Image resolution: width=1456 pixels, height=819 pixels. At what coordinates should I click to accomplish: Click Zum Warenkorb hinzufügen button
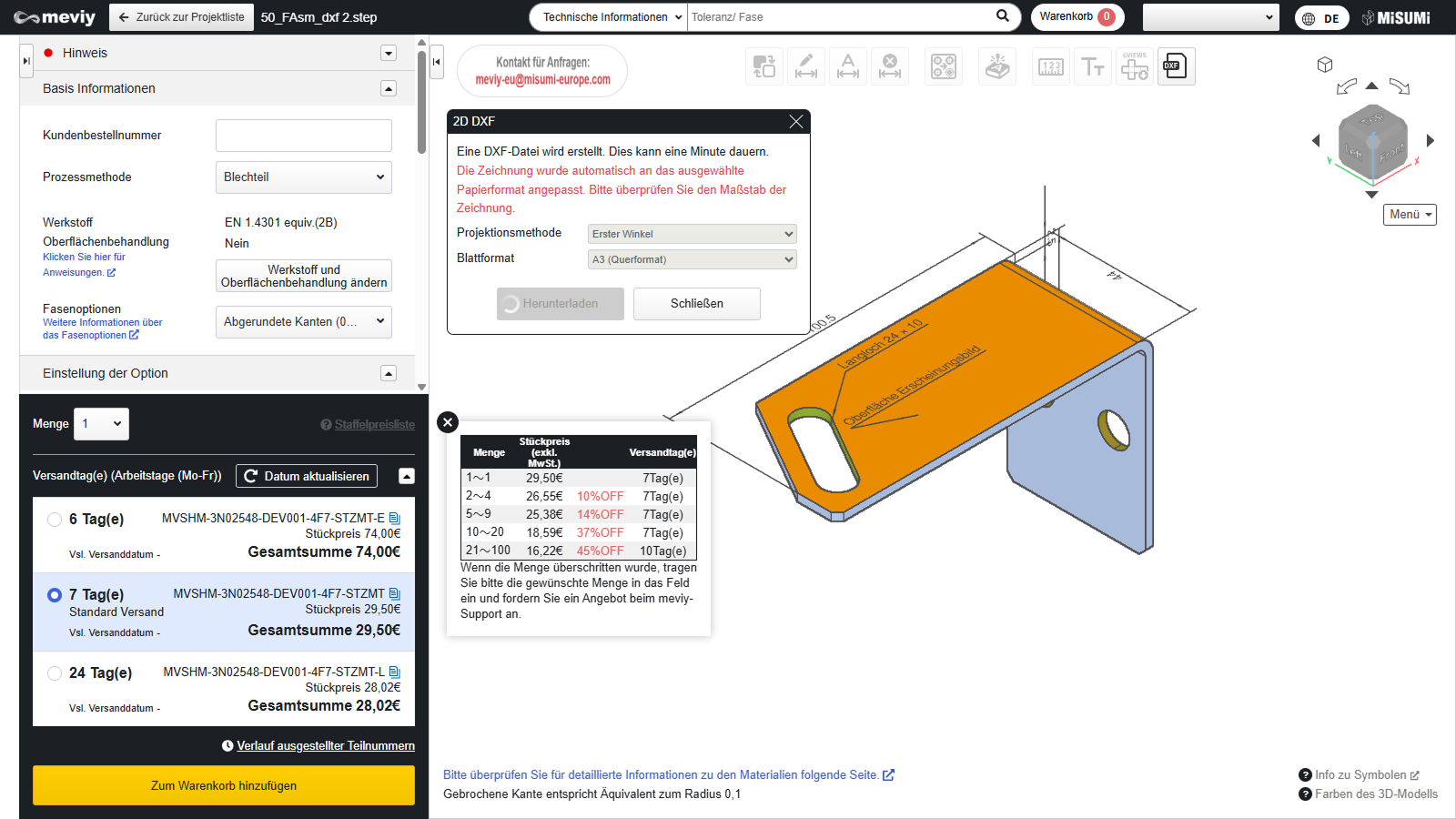(224, 785)
